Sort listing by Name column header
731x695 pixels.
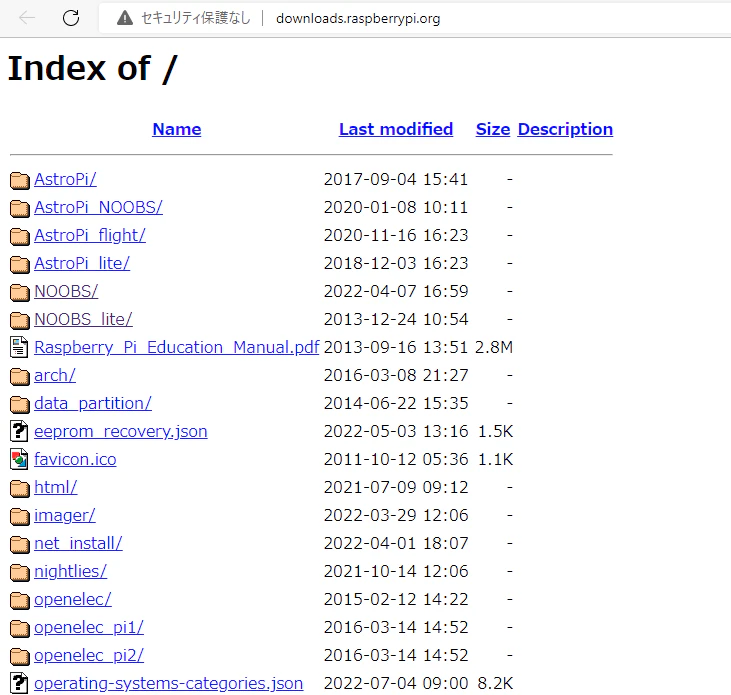177,129
